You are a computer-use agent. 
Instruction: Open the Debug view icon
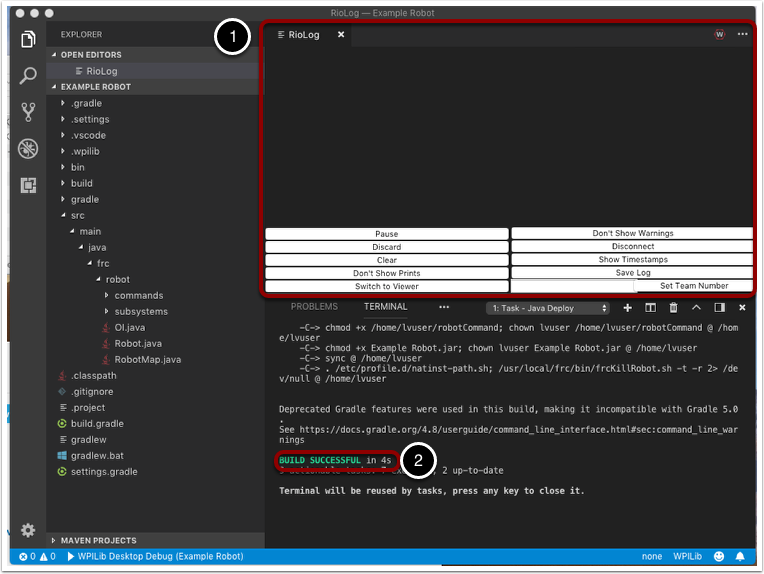[x=28, y=149]
